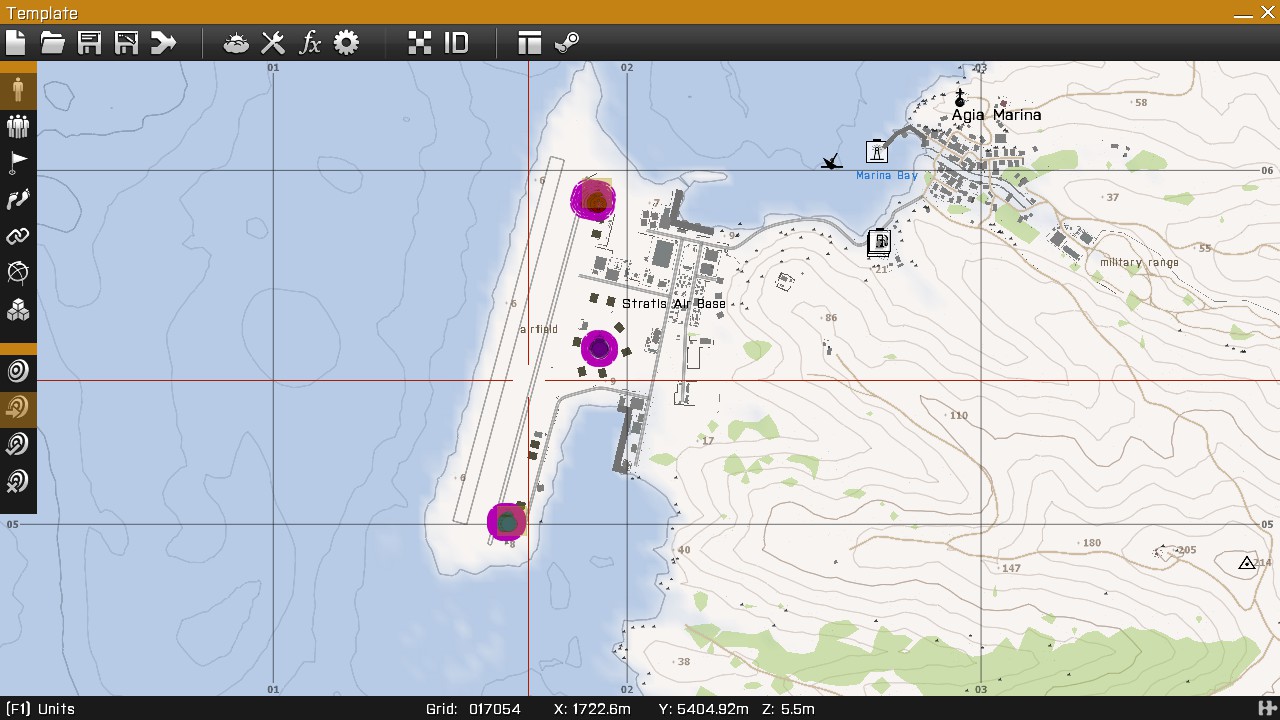Click the Grid 017054 readout

(x=473, y=709)
